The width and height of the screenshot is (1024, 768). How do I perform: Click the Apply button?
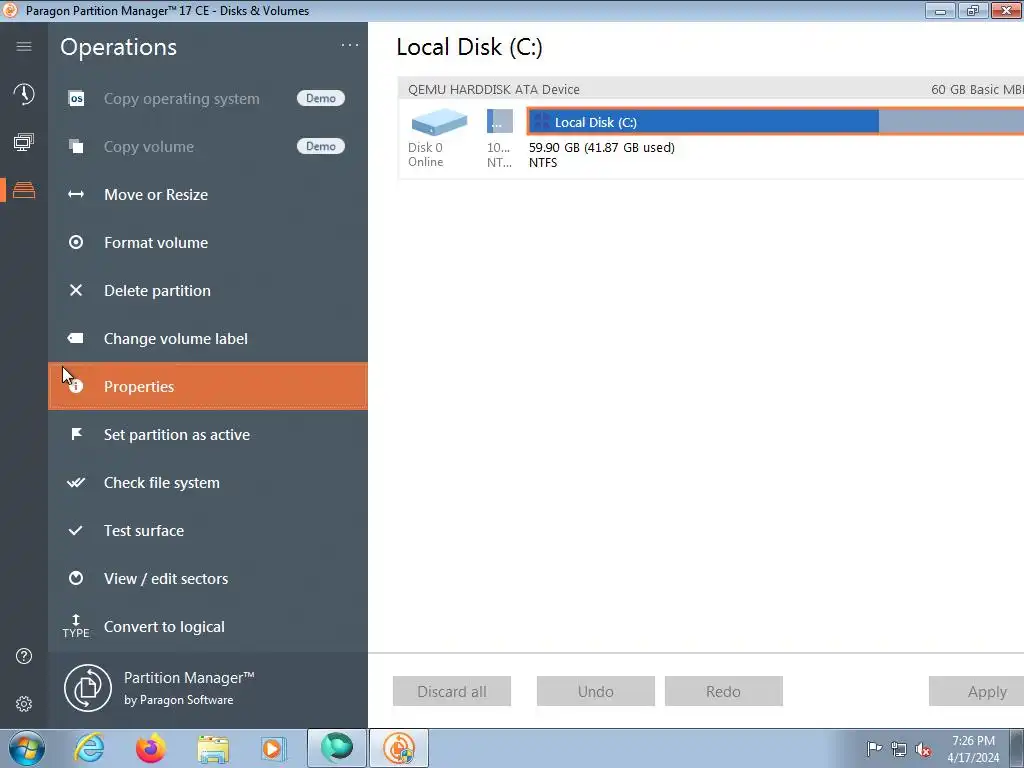pos(976,691)
